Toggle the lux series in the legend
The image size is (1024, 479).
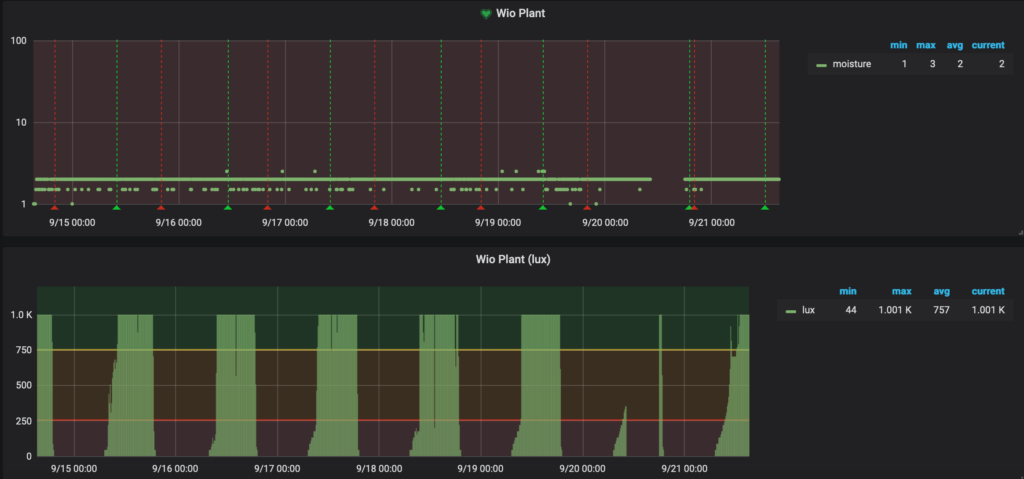808,310
